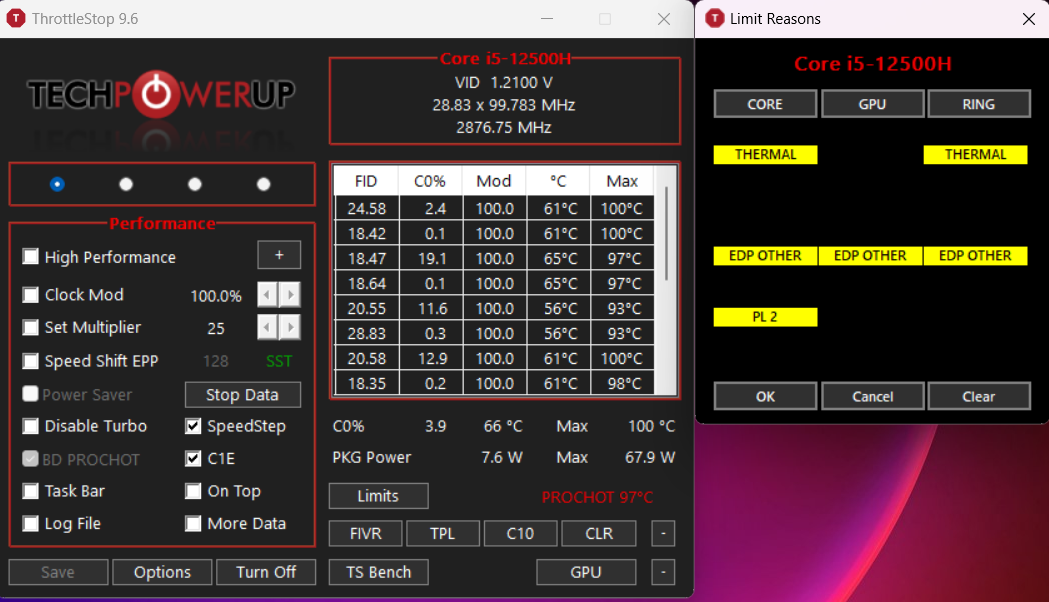Click the CORE header in Limit Reasons
Viewport: 1049px width, 602px height.
coord(765,104)
